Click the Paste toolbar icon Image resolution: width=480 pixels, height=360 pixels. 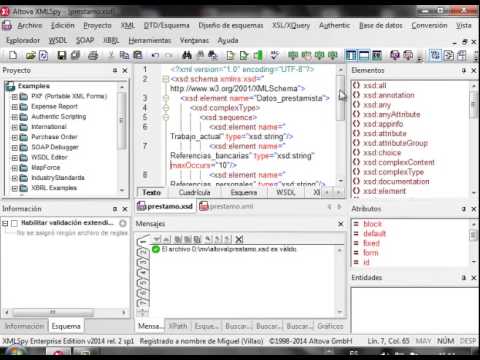(x=138, y=55)
